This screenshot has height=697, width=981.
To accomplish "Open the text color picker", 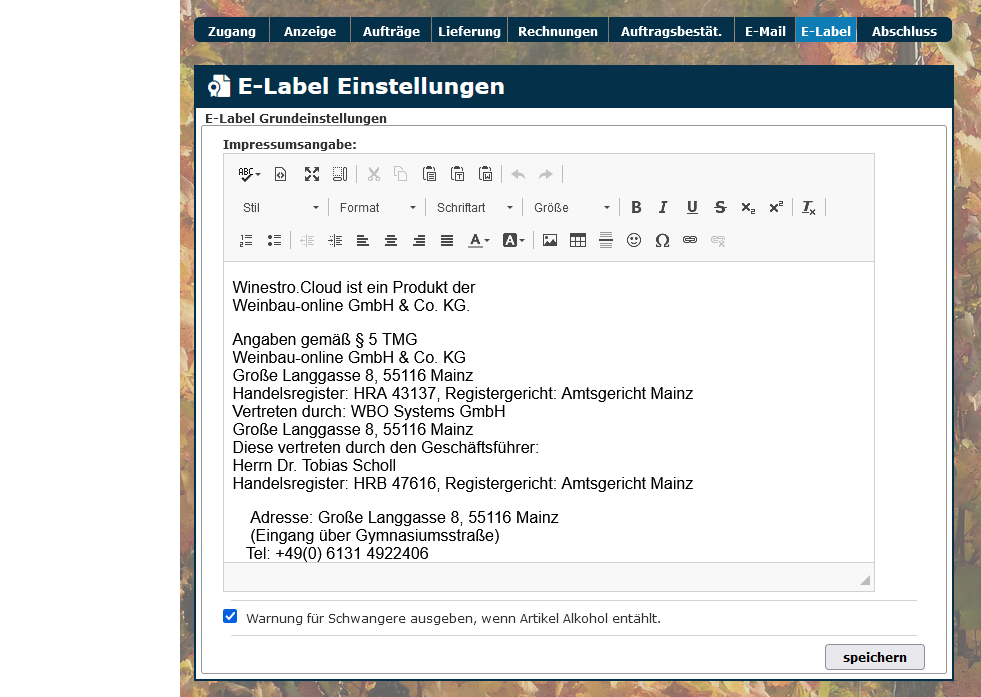I will tap(479, 240).
